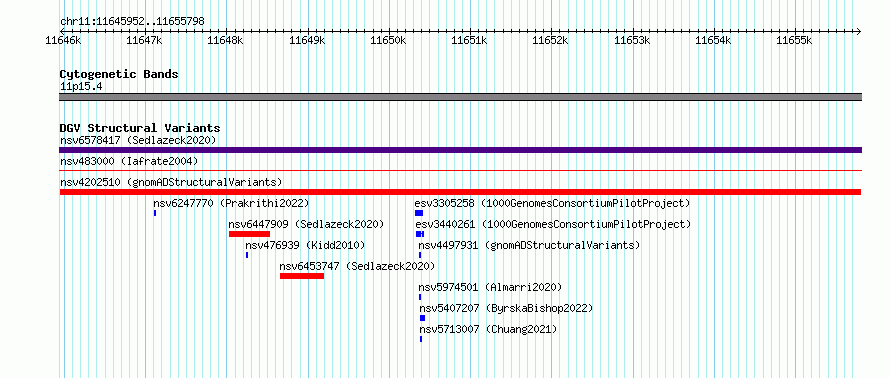This screenshot has height=378, width=890.
Task: Click the 11653k ruler tick label
Action: click(632, 41)
